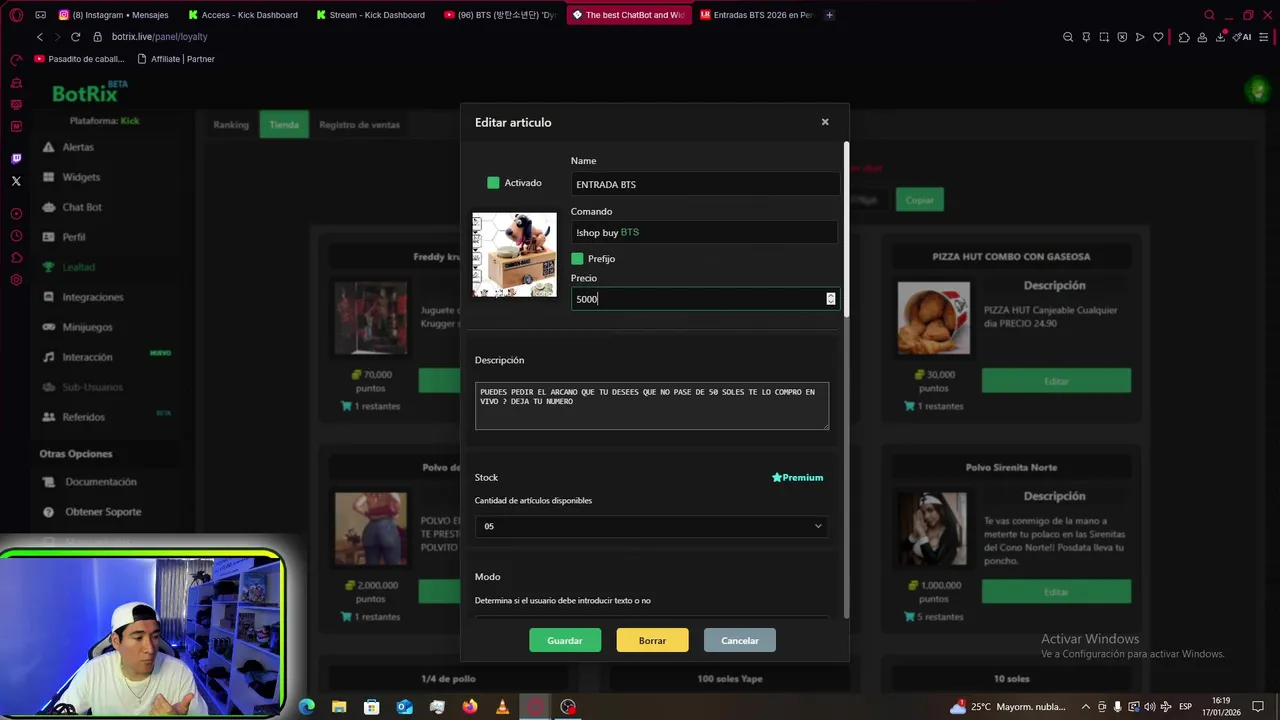Open the ad-blocker shield icon

click(1122, 37)
